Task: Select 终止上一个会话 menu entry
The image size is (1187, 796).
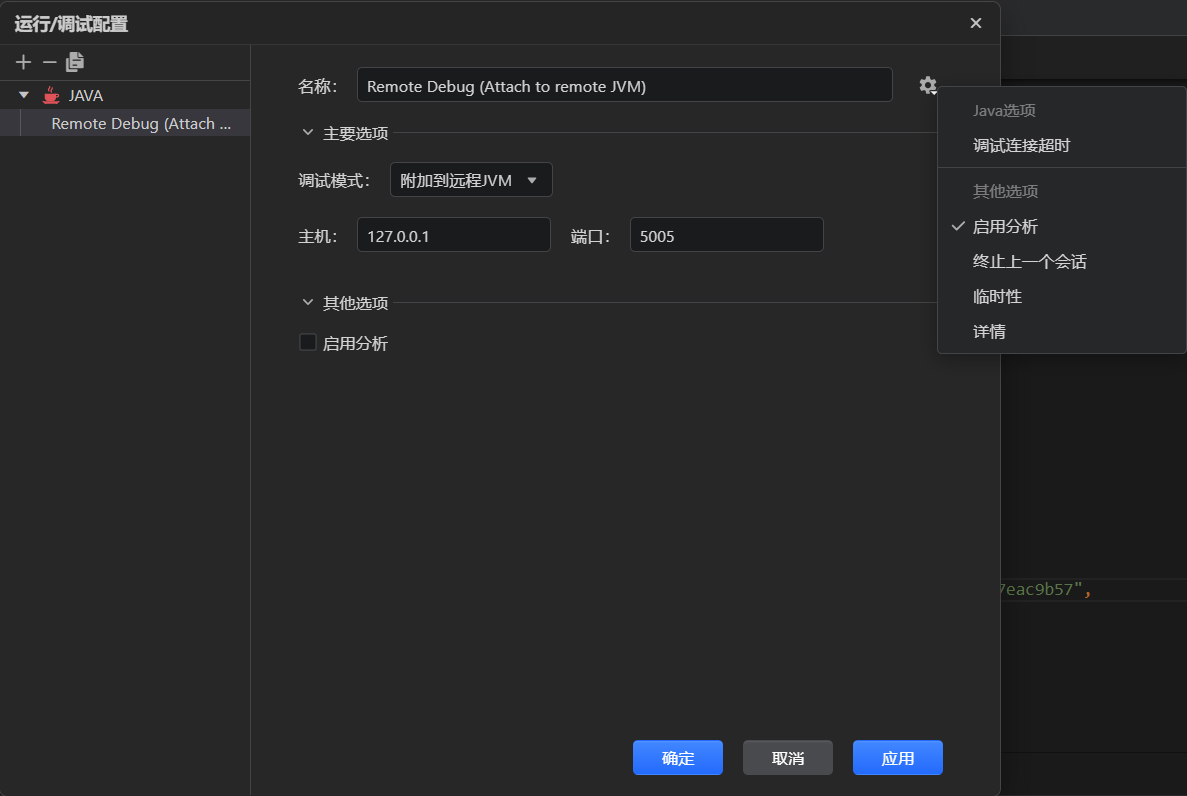Action: pos(1061,261)
